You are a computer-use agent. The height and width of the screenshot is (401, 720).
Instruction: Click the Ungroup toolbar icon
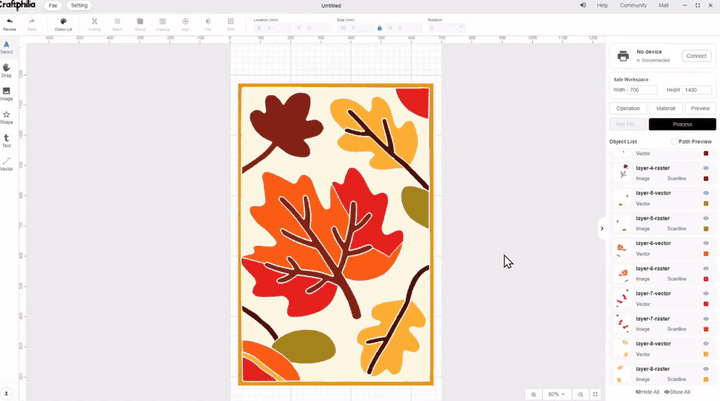point(163,22)
